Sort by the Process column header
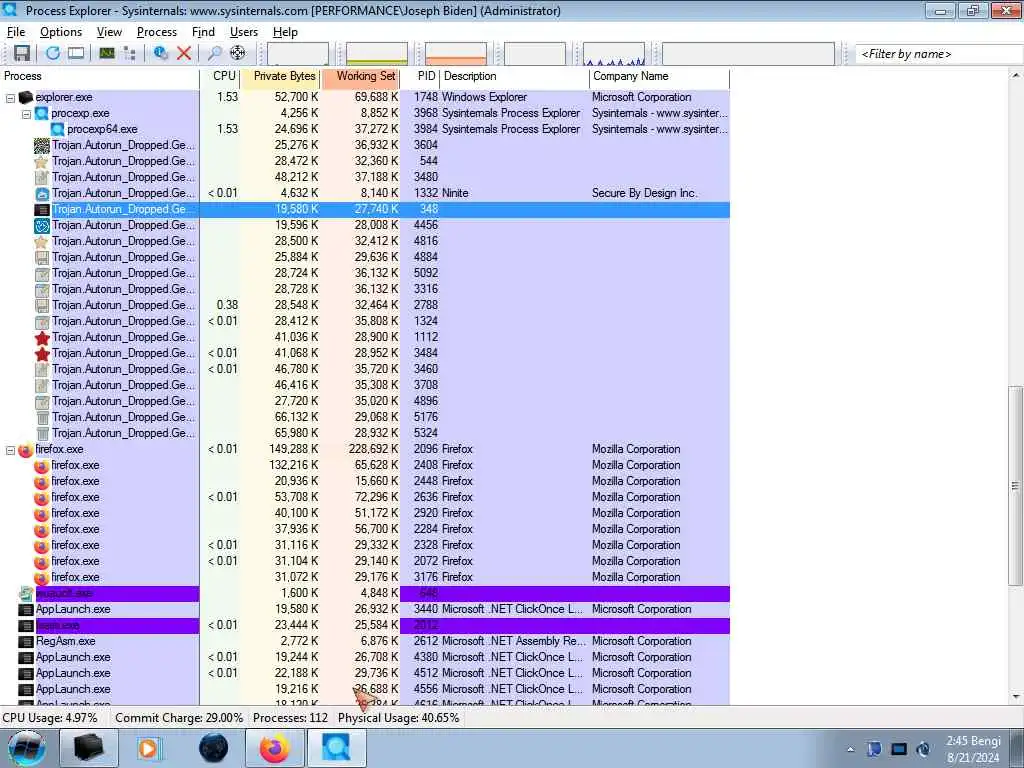The image size is (1024, 768). 100,76
